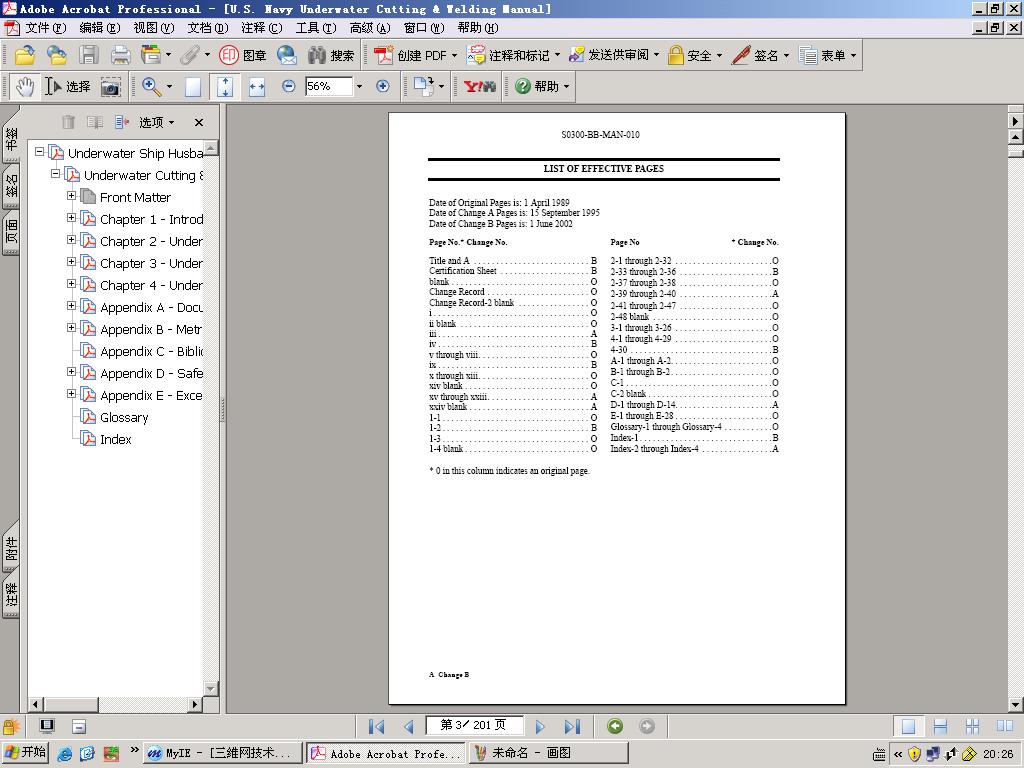Close the bookmarks panel X
The width and height of the screenshot is (1024, 768).
tap(199, 122)
